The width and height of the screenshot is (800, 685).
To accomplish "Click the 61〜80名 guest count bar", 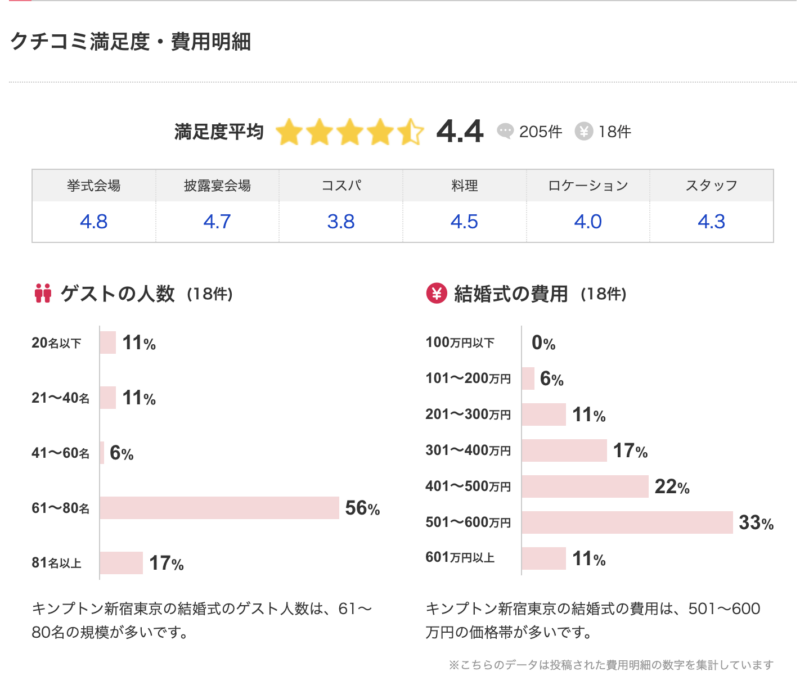I will click(219, 508).
